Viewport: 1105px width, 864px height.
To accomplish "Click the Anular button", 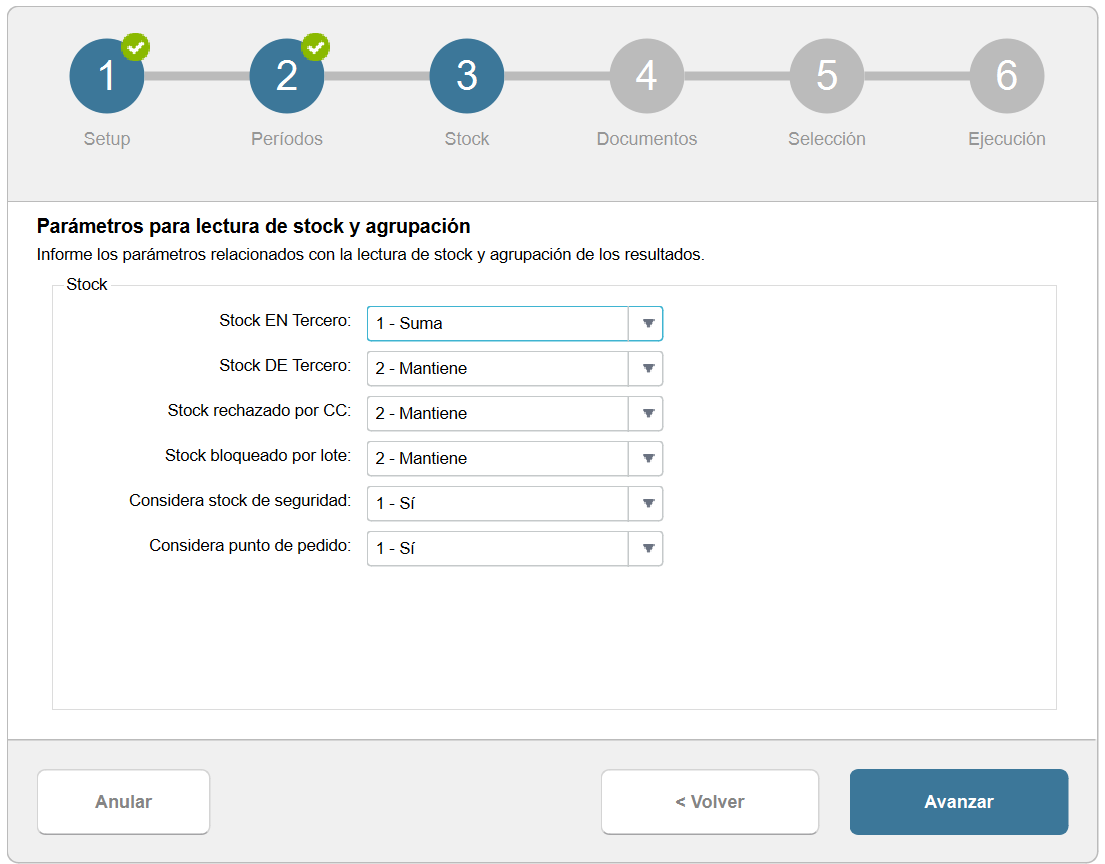I will coord(123,802).
